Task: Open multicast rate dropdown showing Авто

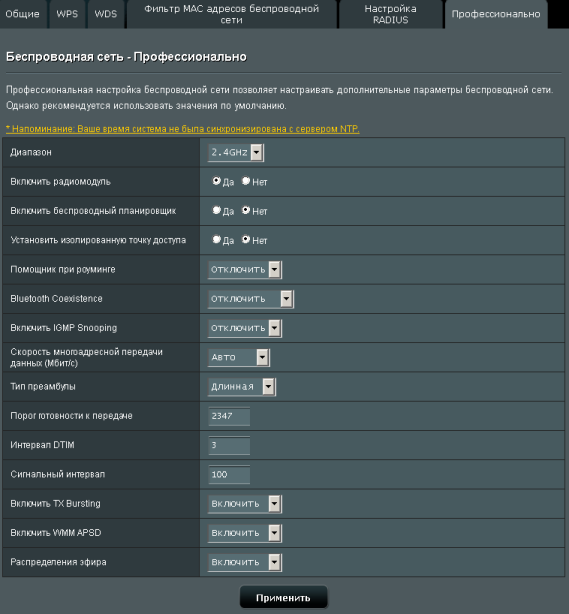Action: [x=239, y=357]
